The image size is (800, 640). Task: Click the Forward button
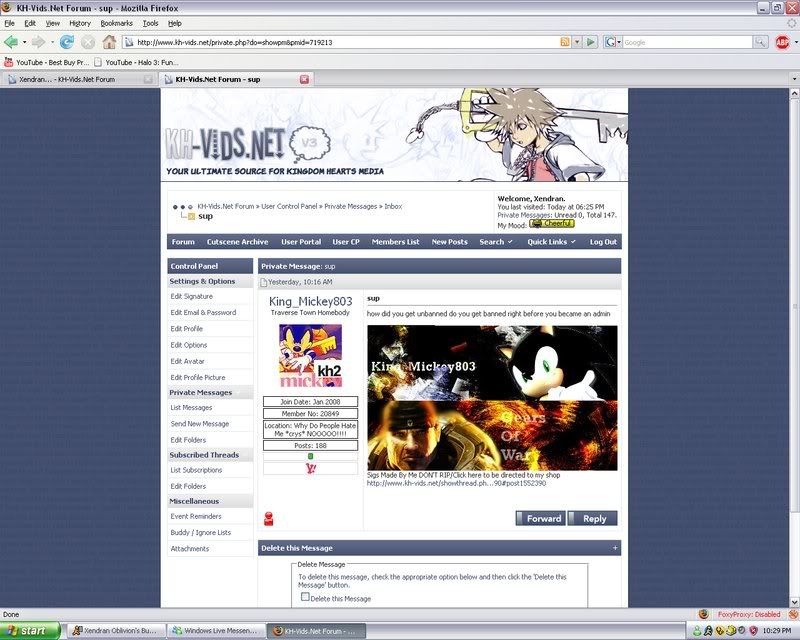pos(540,519)
